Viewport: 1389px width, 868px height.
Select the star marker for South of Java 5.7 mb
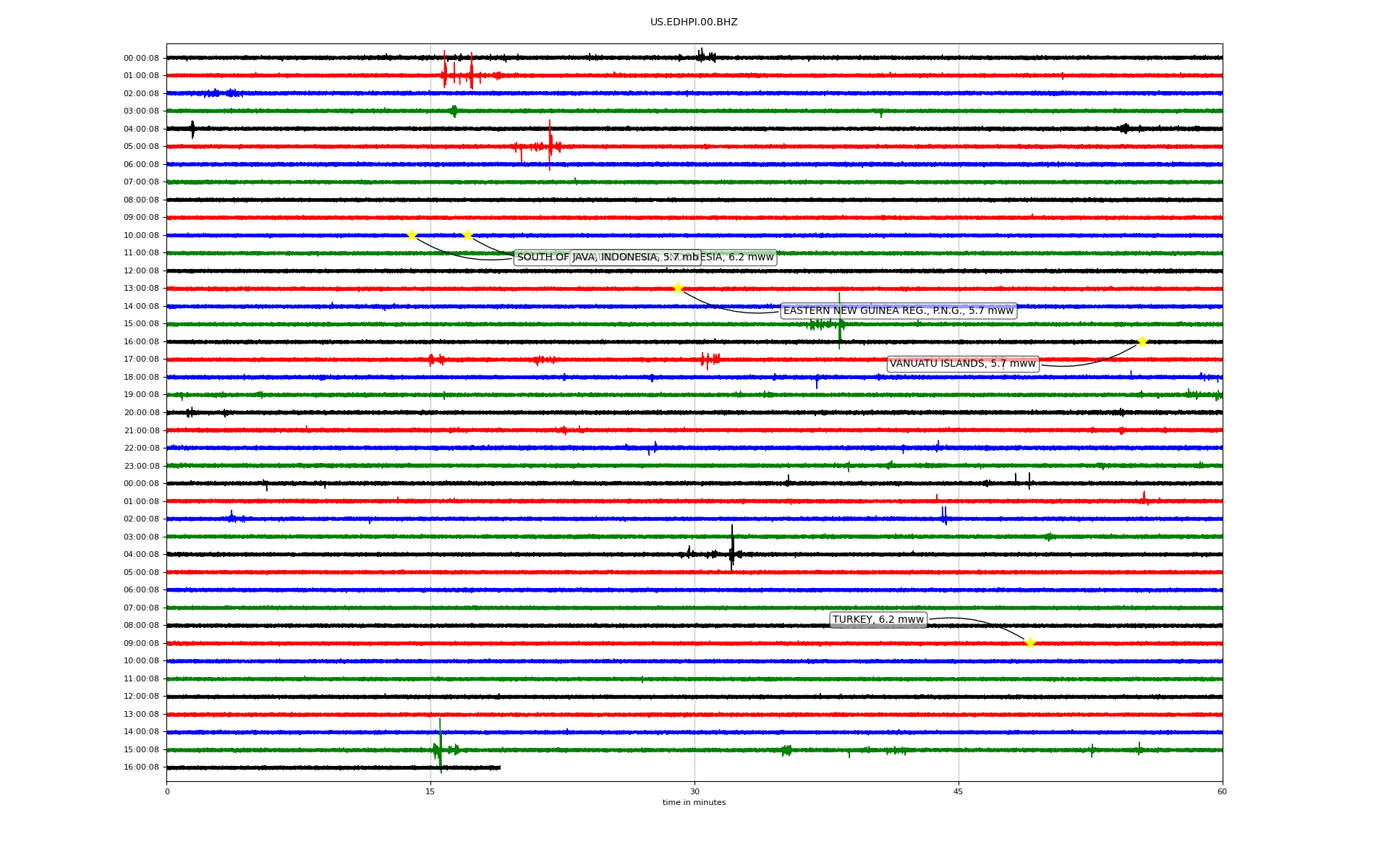coord(412,235)
